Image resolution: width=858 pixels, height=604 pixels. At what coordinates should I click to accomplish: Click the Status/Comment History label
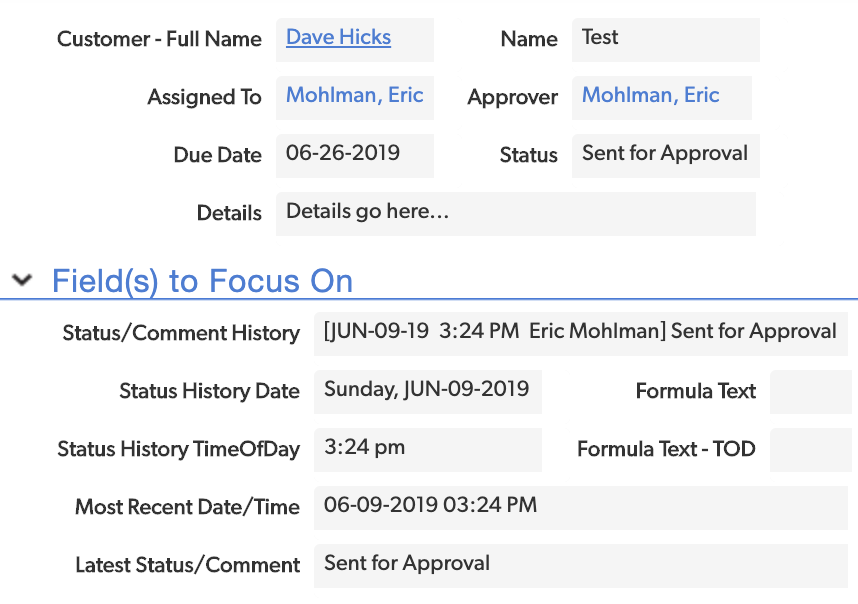click(x=181, y=333)
